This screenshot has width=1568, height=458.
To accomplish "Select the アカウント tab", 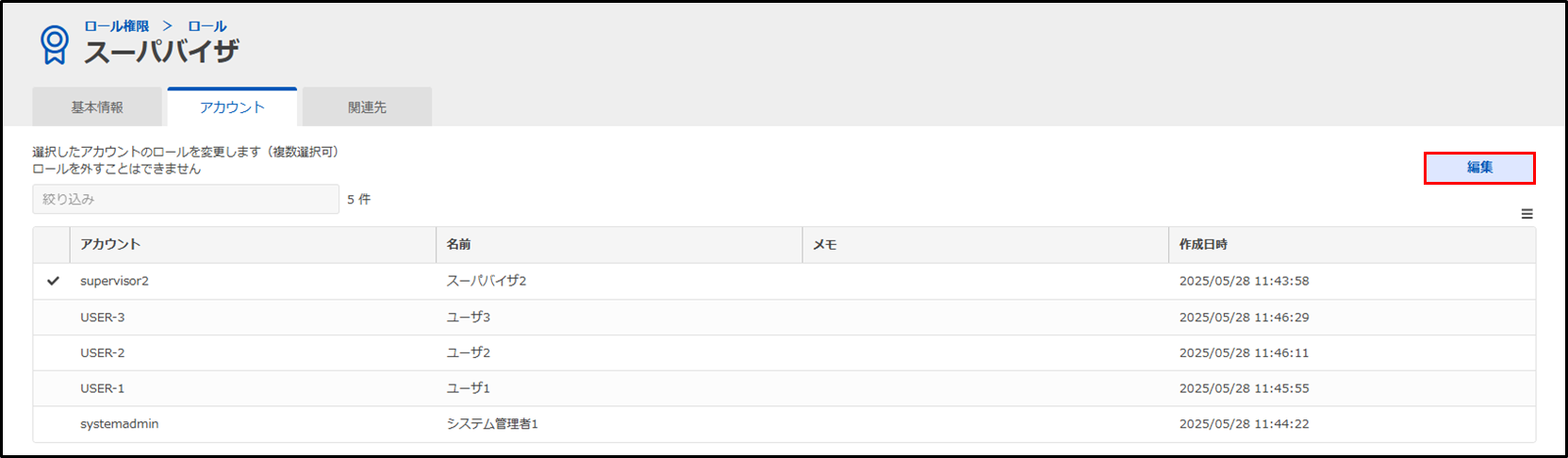I will pyautogui.click(x=232, y=107).
